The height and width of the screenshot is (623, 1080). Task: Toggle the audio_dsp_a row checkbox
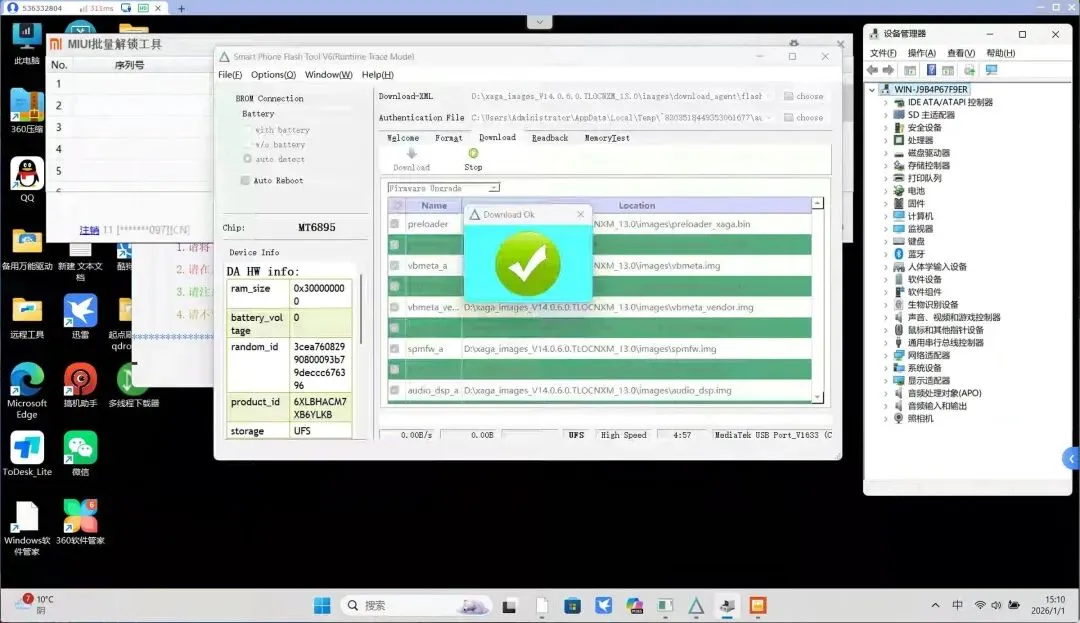click(x=395, y=390)
